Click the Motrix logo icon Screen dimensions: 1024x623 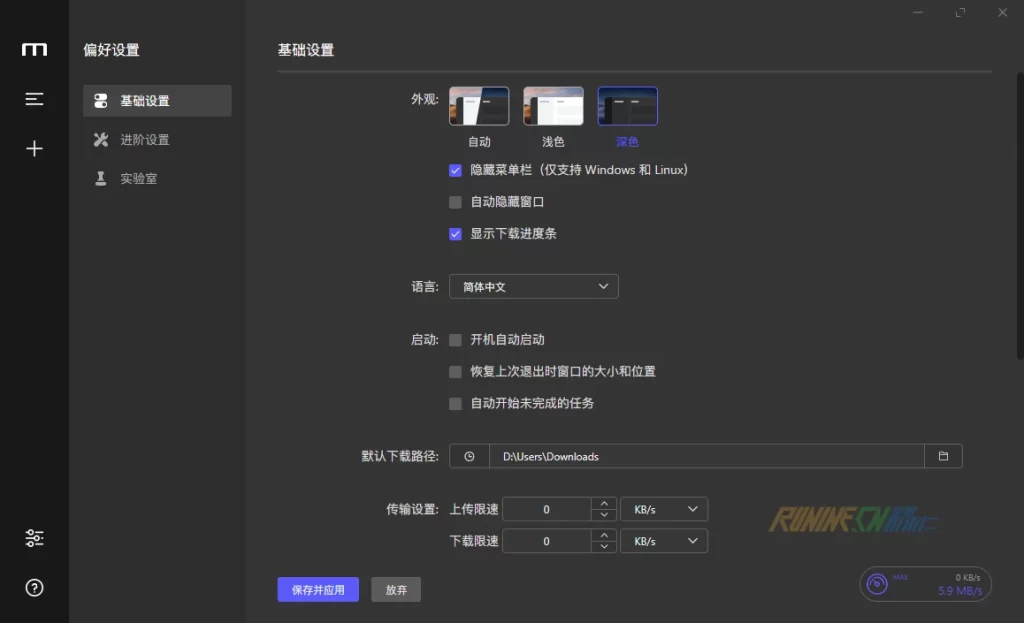34,50
